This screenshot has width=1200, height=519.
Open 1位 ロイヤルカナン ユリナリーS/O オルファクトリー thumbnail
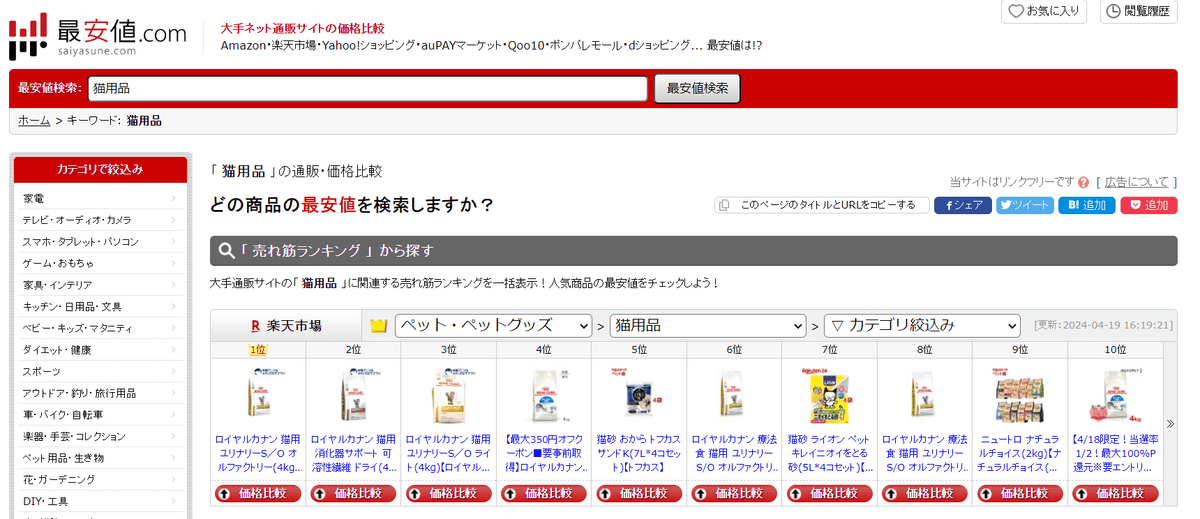(258, 394)
